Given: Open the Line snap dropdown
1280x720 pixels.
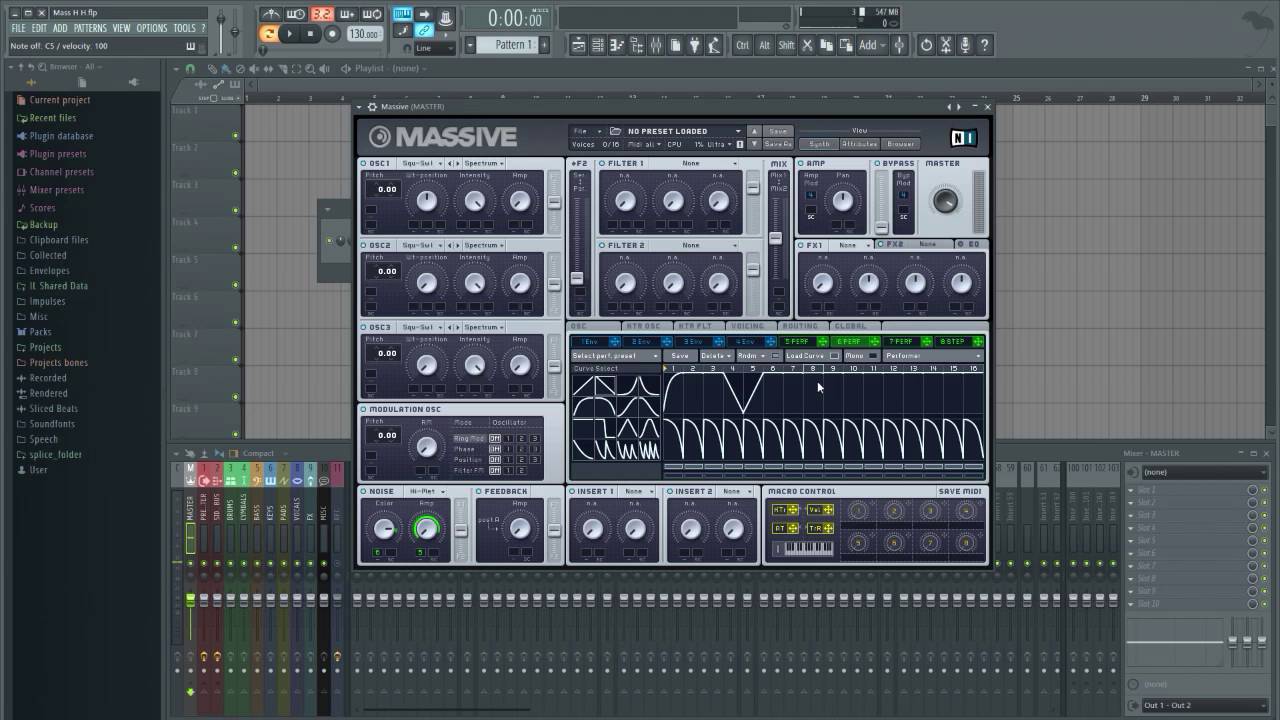Looking at the screenshot, I should click(x=437, y=48).
